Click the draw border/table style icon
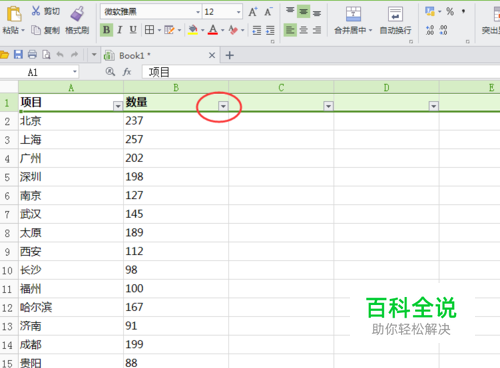This screenshot has width=500, height=368. (169, 30)
